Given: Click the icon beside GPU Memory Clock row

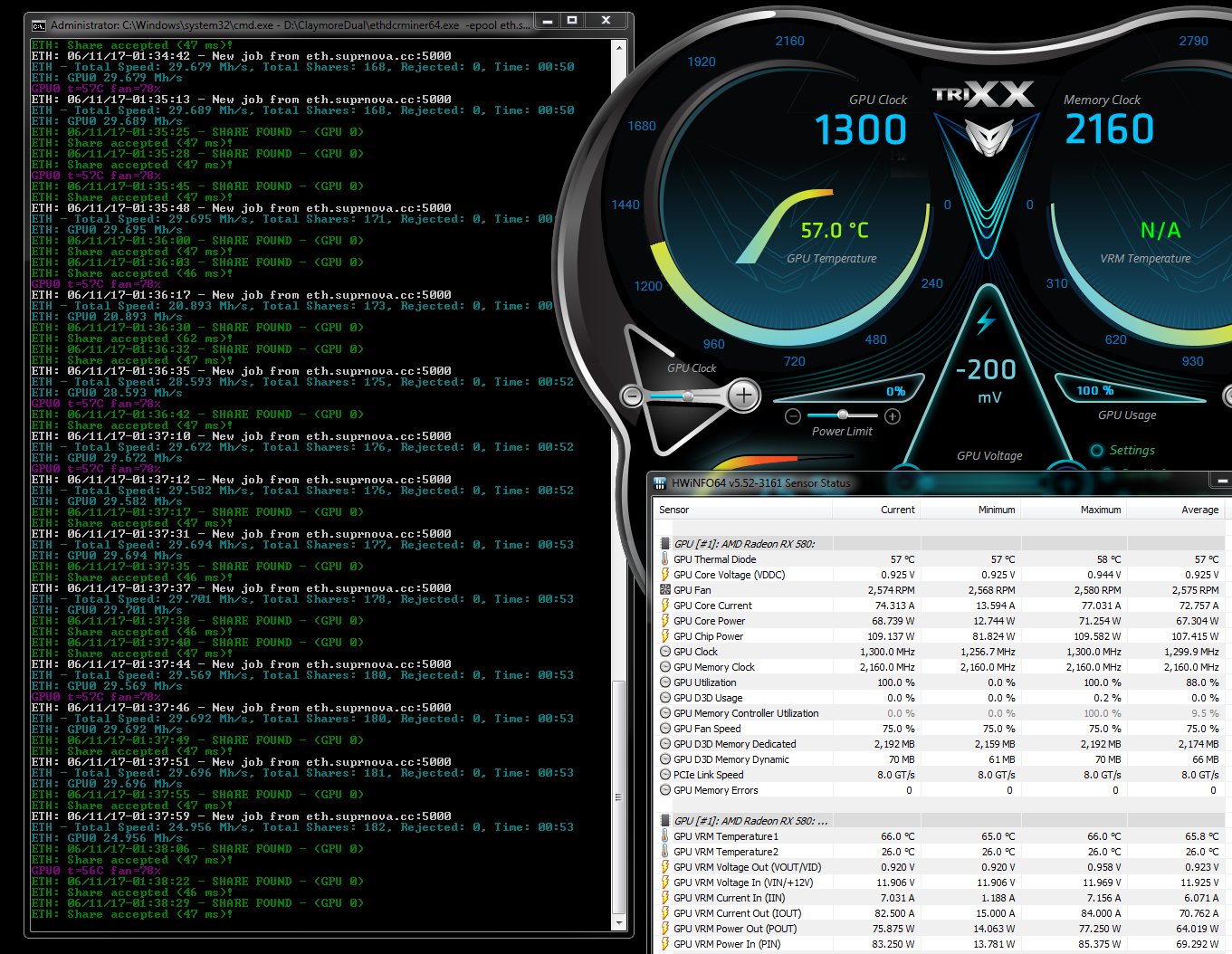Looking at the screenshot, I should [x=665, y=667].
